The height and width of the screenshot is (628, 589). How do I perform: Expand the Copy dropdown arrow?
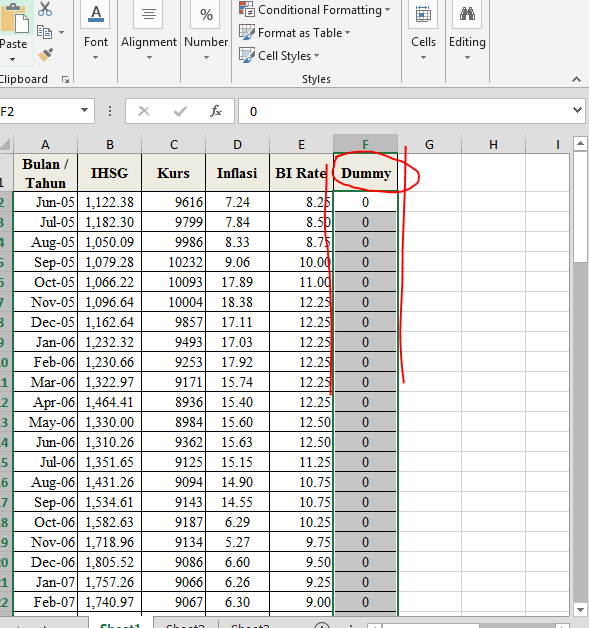coord(61,32)
